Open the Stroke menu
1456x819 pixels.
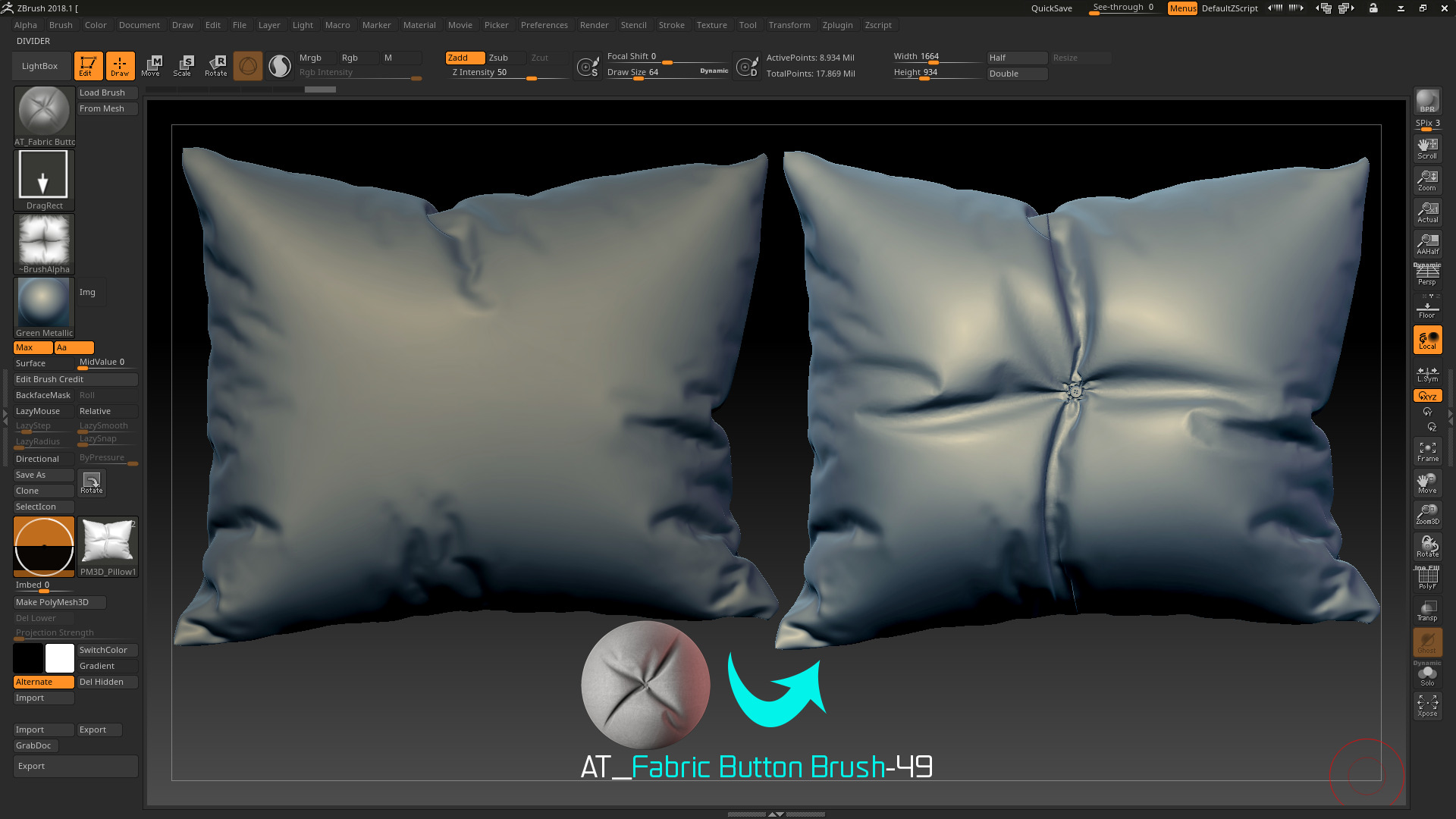coord(671,25)
